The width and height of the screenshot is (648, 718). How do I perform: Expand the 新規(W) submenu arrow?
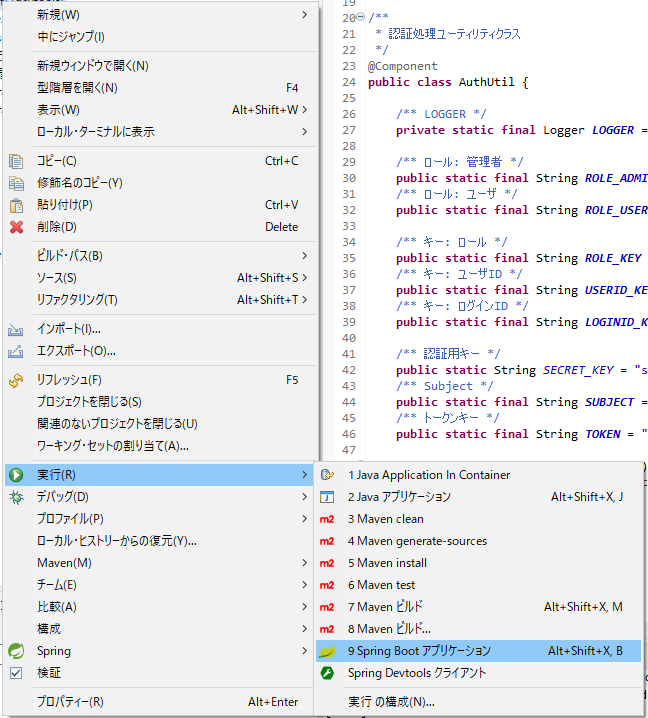click(305, 15)
